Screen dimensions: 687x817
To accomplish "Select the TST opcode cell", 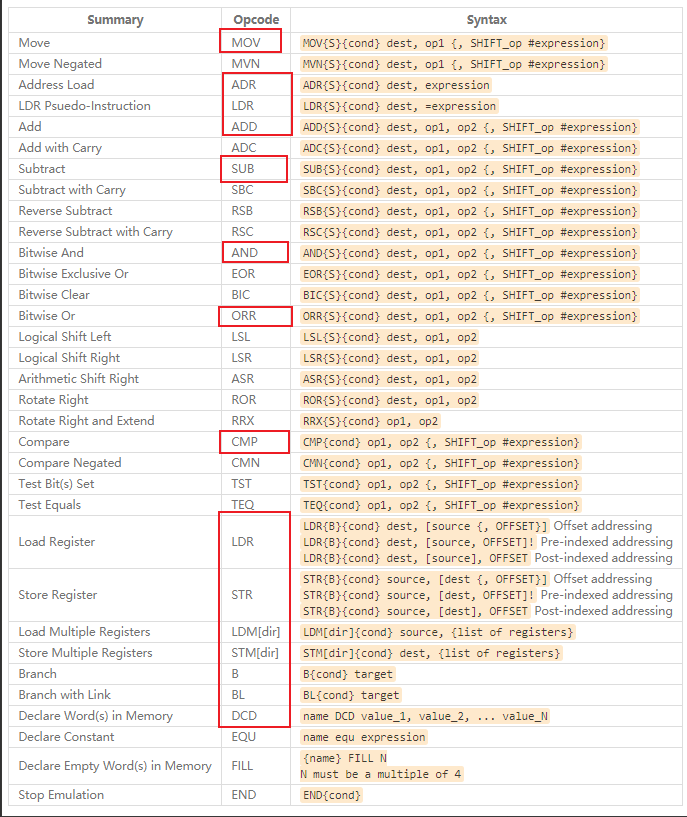I will (x=256, y=484).
